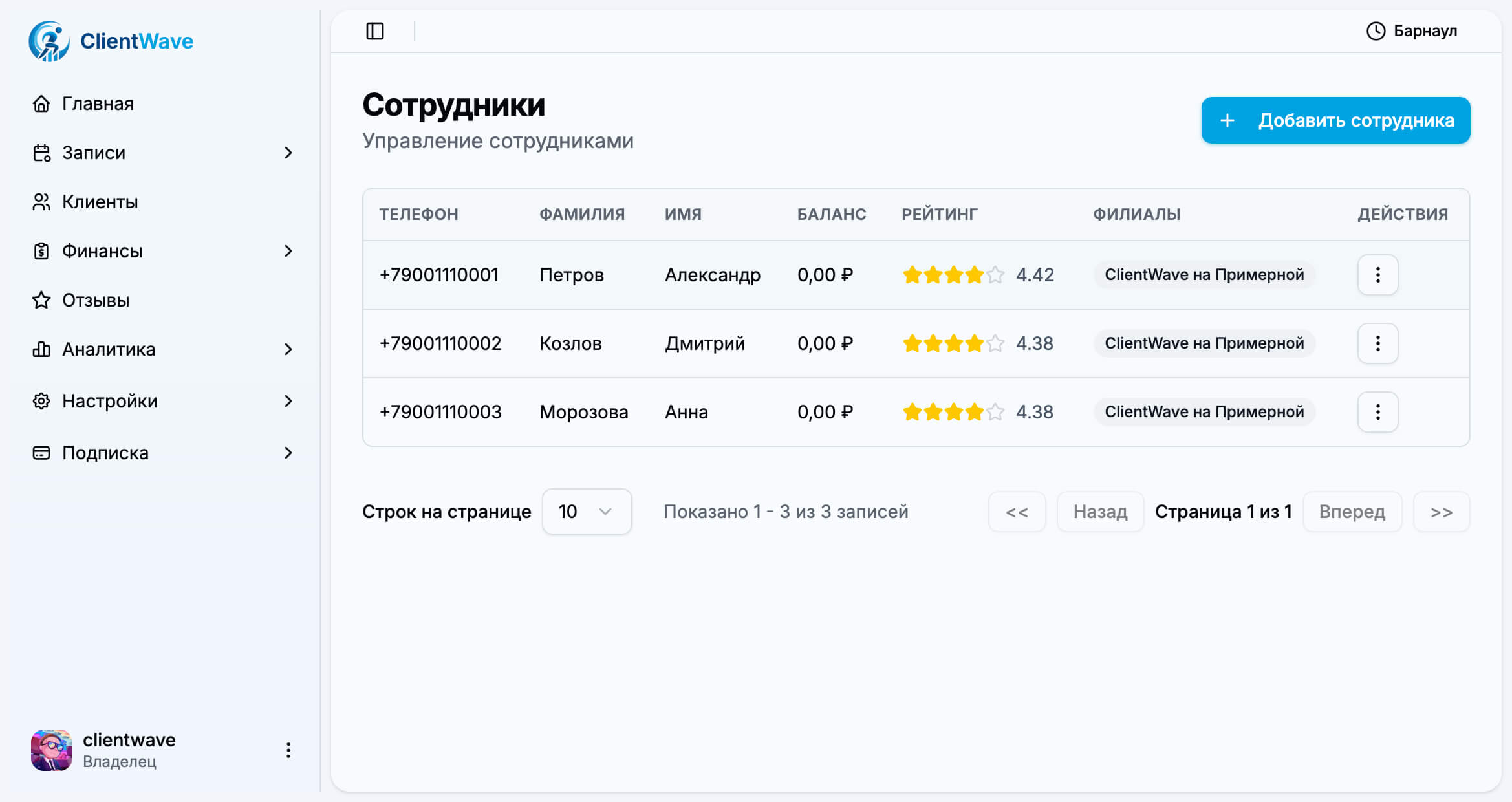Open the clientwave account options menu

tap(288, 750)
